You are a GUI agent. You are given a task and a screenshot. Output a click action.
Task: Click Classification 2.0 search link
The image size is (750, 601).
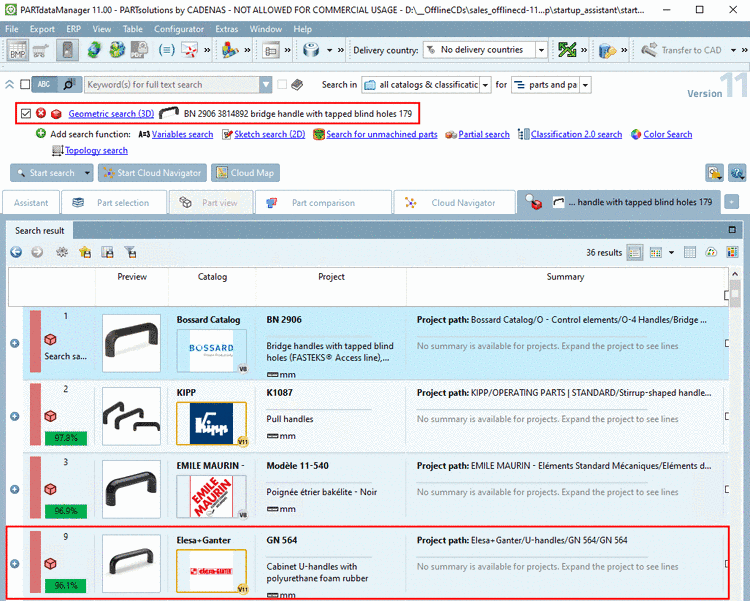point(576,134)
